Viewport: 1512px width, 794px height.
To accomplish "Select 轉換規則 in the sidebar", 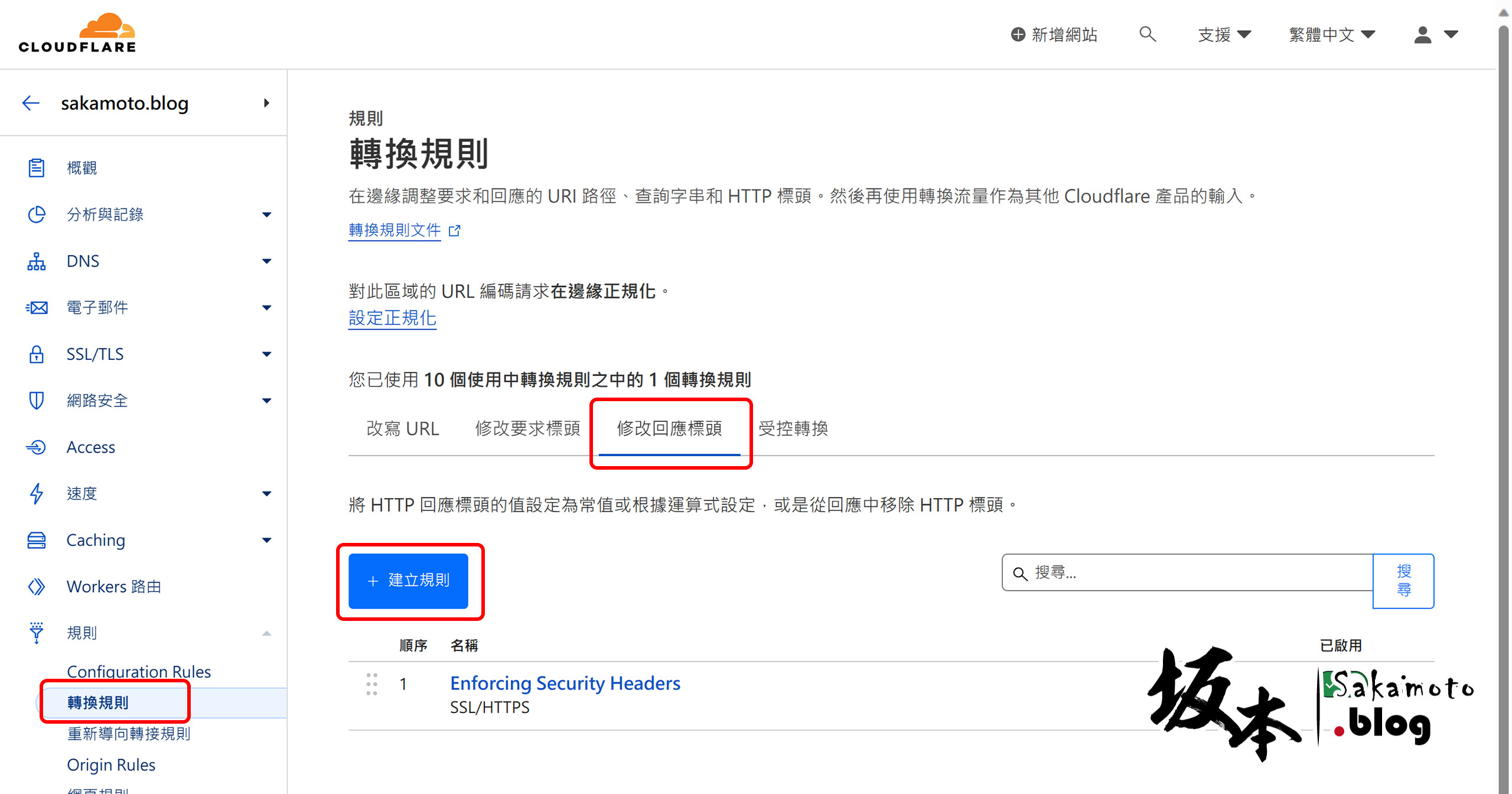I will click(x=98, y=702).
